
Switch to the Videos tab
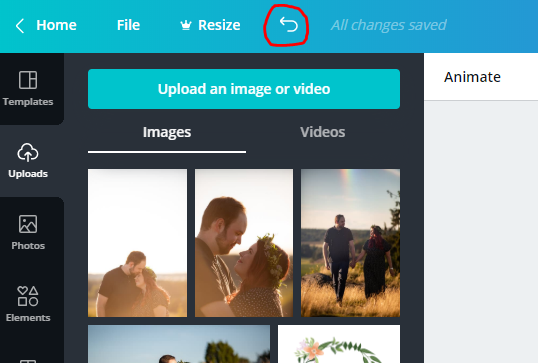[x=323, y=132]
